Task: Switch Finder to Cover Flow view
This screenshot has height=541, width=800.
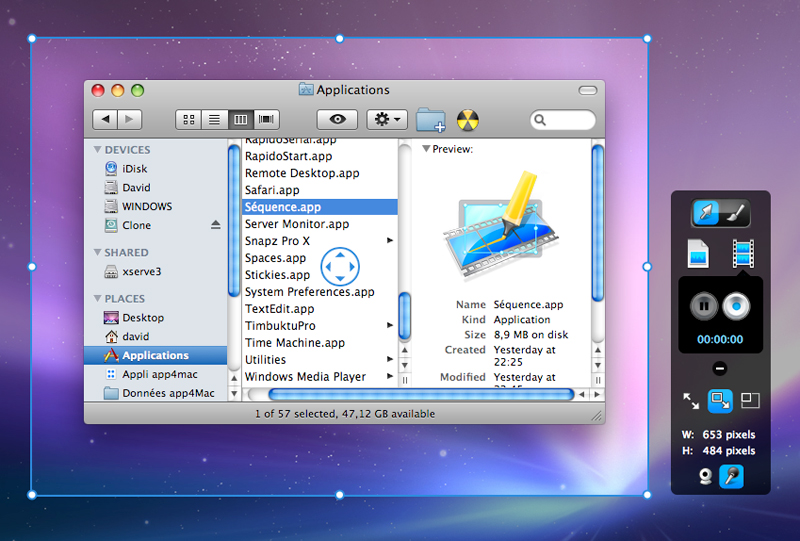Action: (x=266, y=119)
